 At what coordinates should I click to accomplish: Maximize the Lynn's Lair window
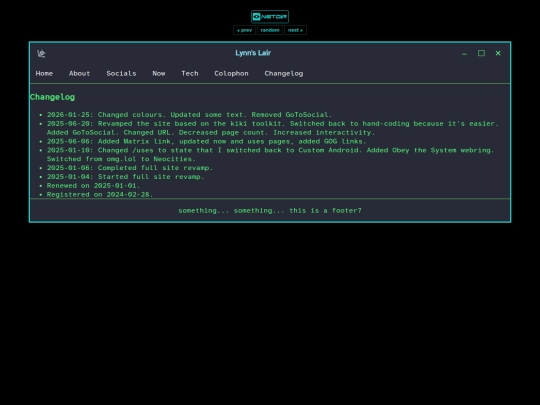click(x=481, y=53)
